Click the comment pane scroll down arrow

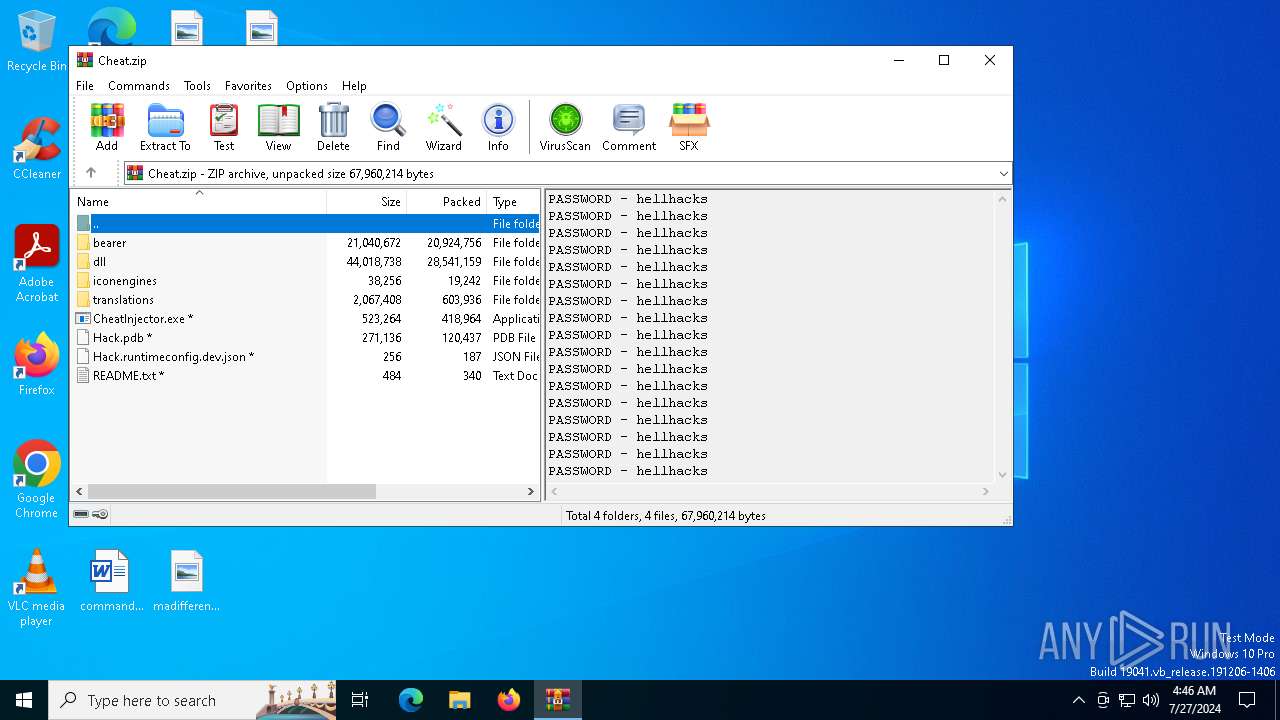(1002, 475)
